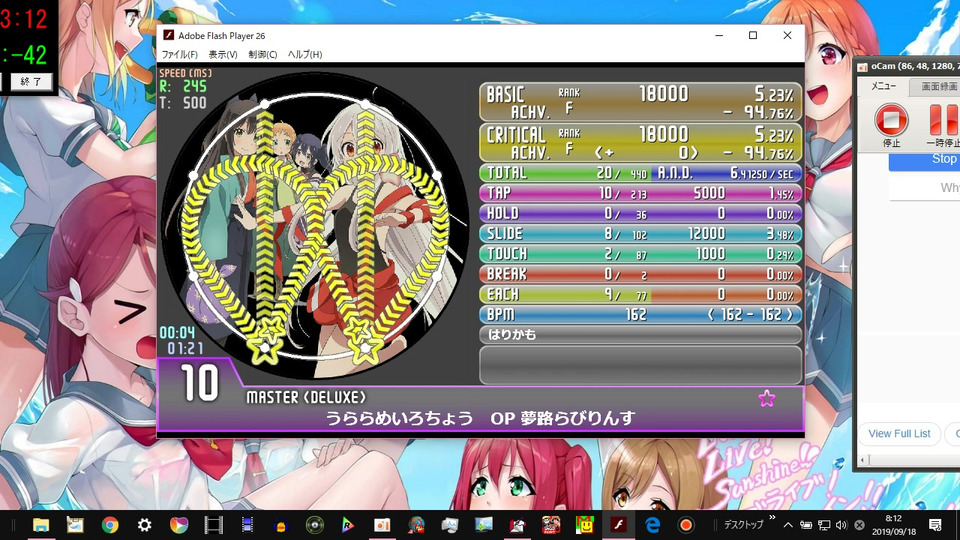Image resolution: width=960 pixels, height=540 pixels.
Task: Open View Full List link in oCam
Action: tap(899, 434)
